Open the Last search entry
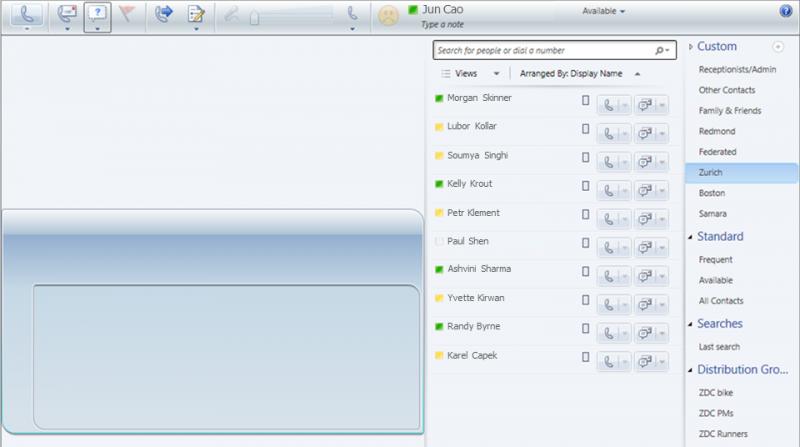 click(719, 347)
